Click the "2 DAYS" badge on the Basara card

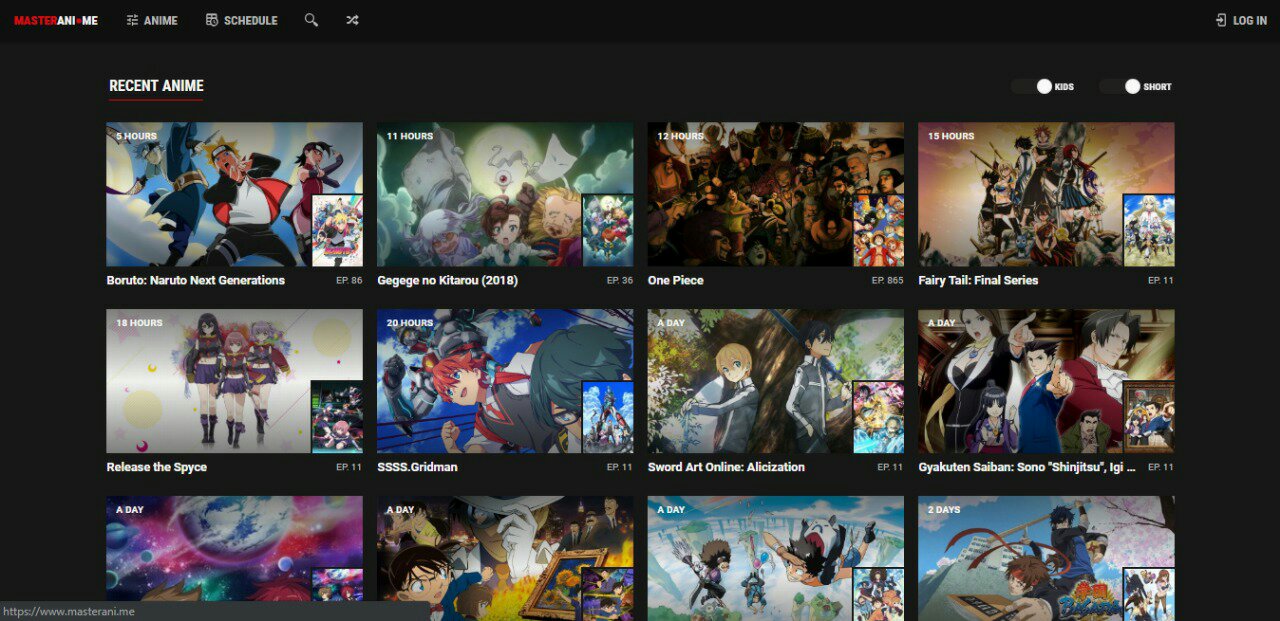944,510
